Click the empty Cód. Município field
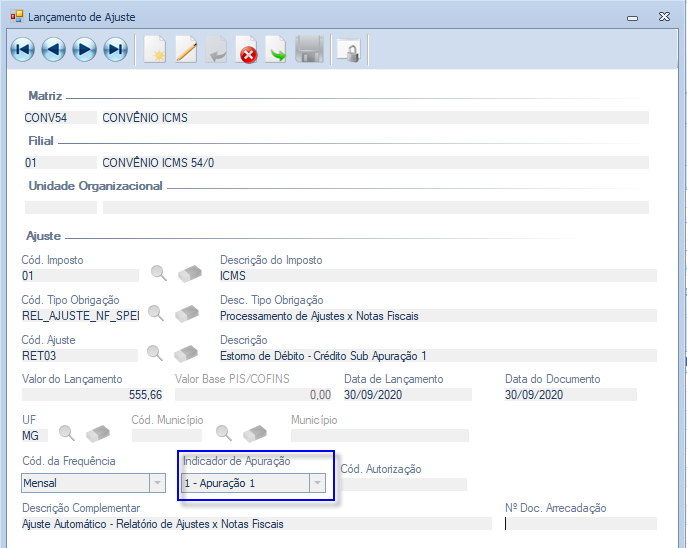 point(167,436)
